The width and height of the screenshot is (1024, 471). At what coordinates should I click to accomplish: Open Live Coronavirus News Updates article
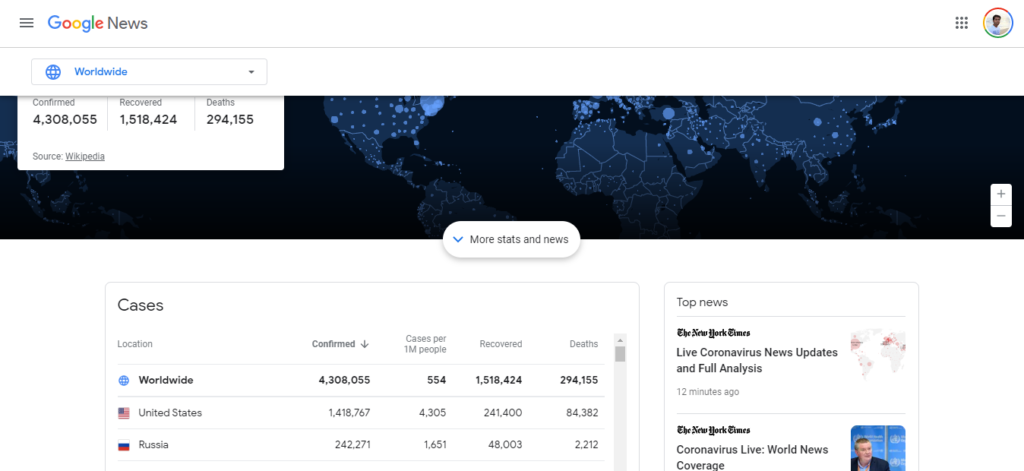coord(757,360)
